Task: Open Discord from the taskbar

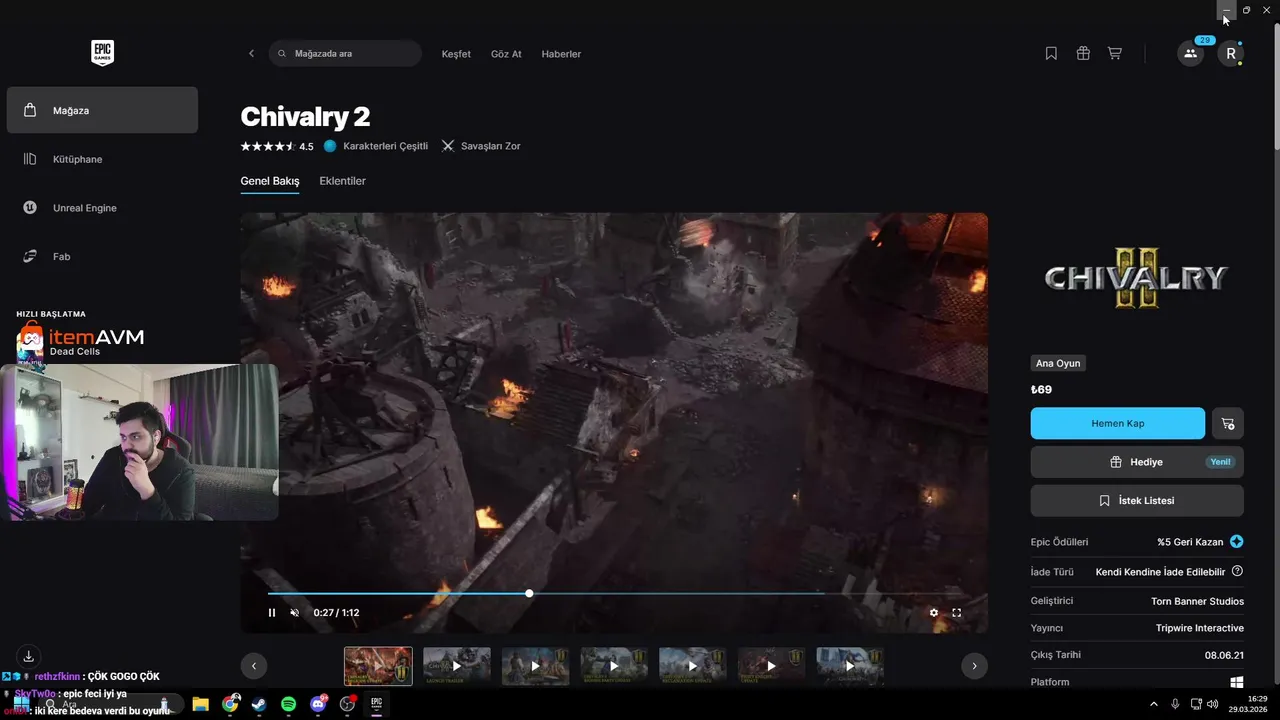Action: (318, 704)
